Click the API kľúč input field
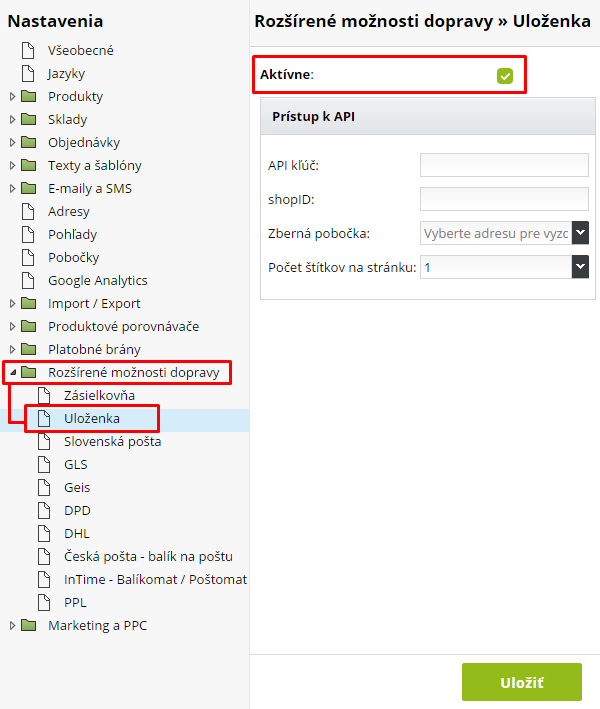This screenshot has width=600, height=709. [504, 165]
